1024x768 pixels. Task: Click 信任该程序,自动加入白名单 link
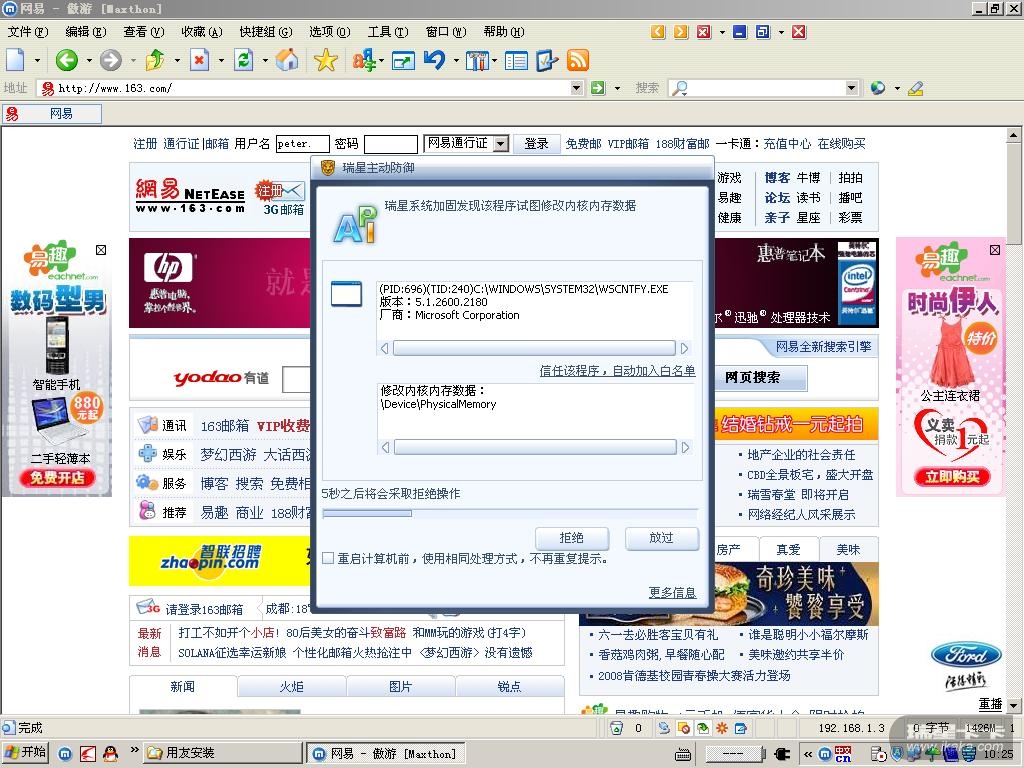click(617, 370)
